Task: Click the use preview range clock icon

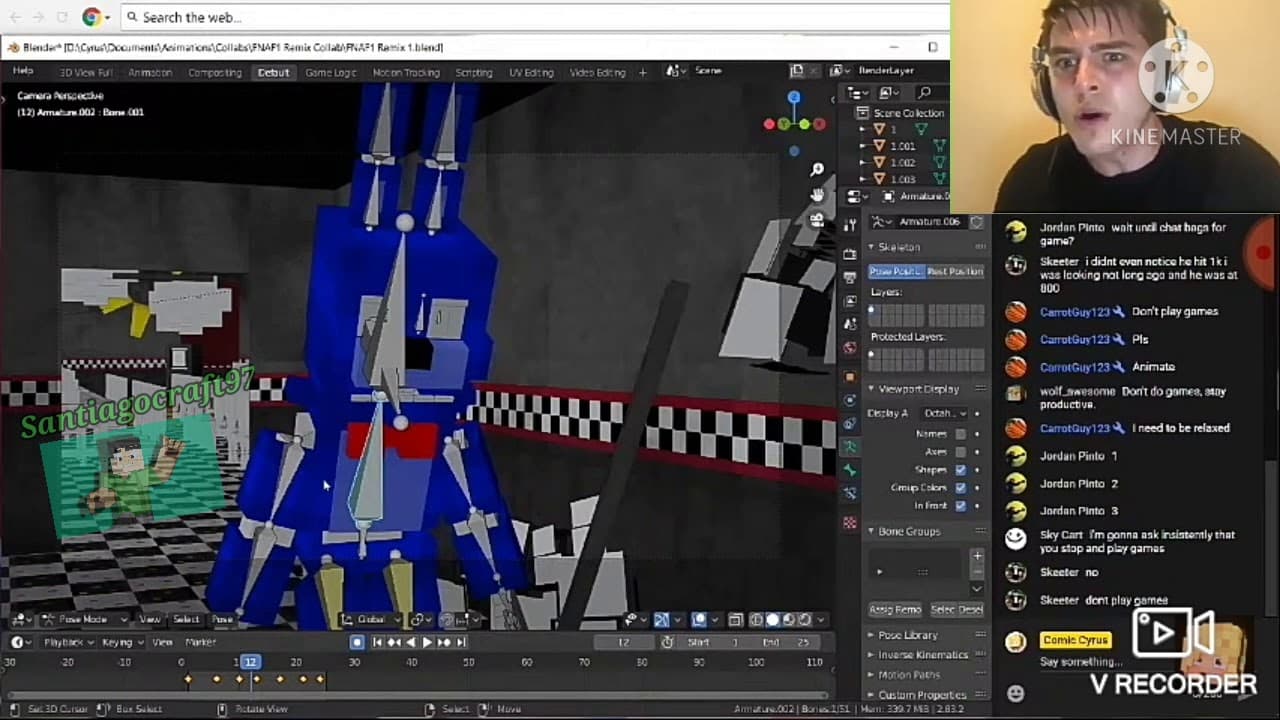Action: (x=667, y=642)
